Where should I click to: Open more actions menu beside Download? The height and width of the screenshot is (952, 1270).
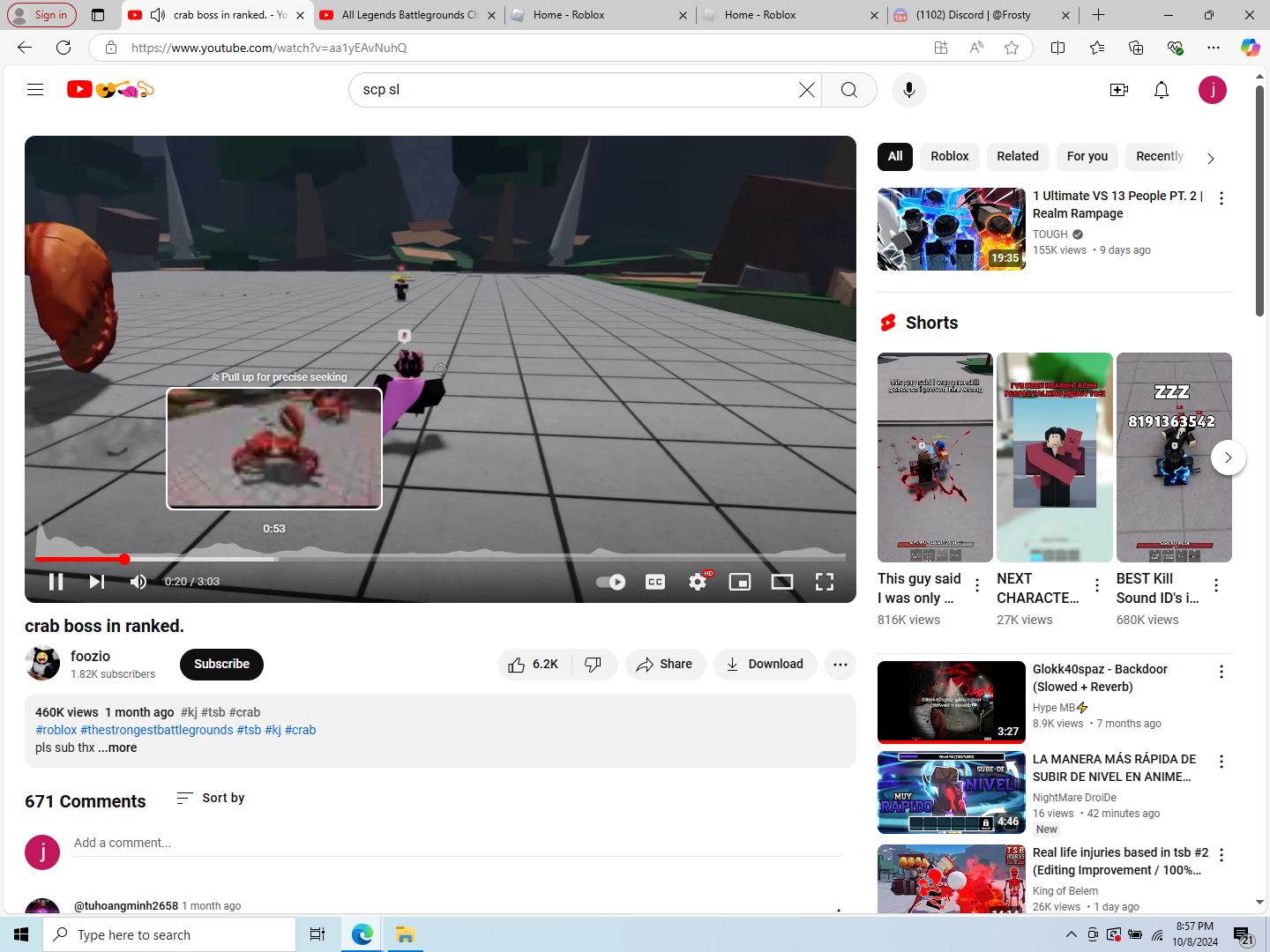click(x=840, y=664)
